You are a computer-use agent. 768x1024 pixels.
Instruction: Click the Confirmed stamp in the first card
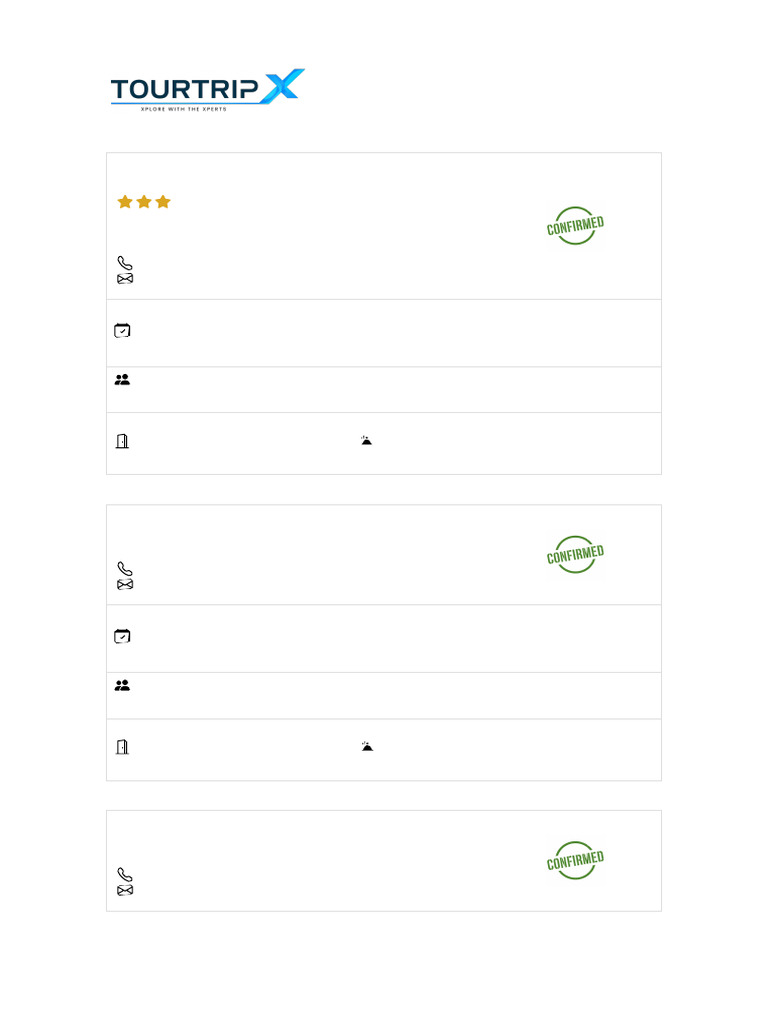[x=575, y=225]
